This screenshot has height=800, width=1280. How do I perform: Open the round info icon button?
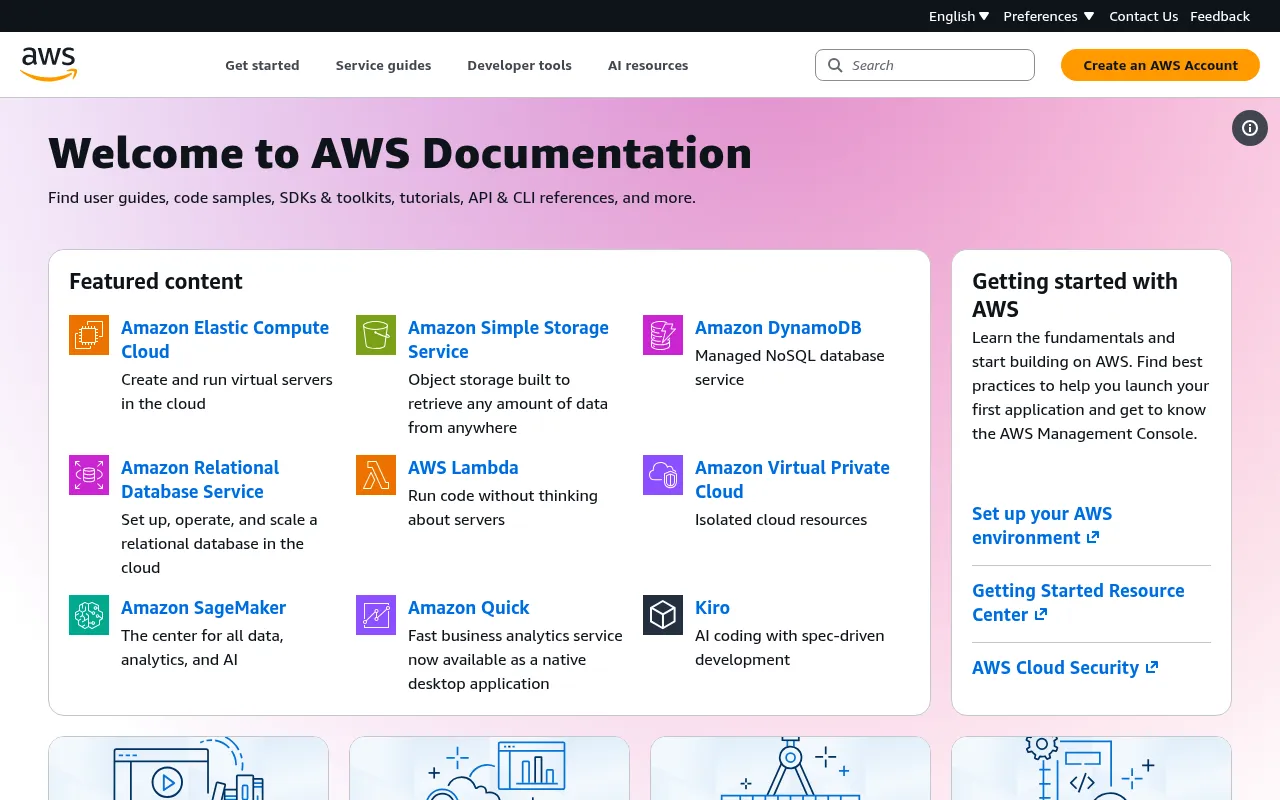pyautogui.click(x=1250, y=128)
